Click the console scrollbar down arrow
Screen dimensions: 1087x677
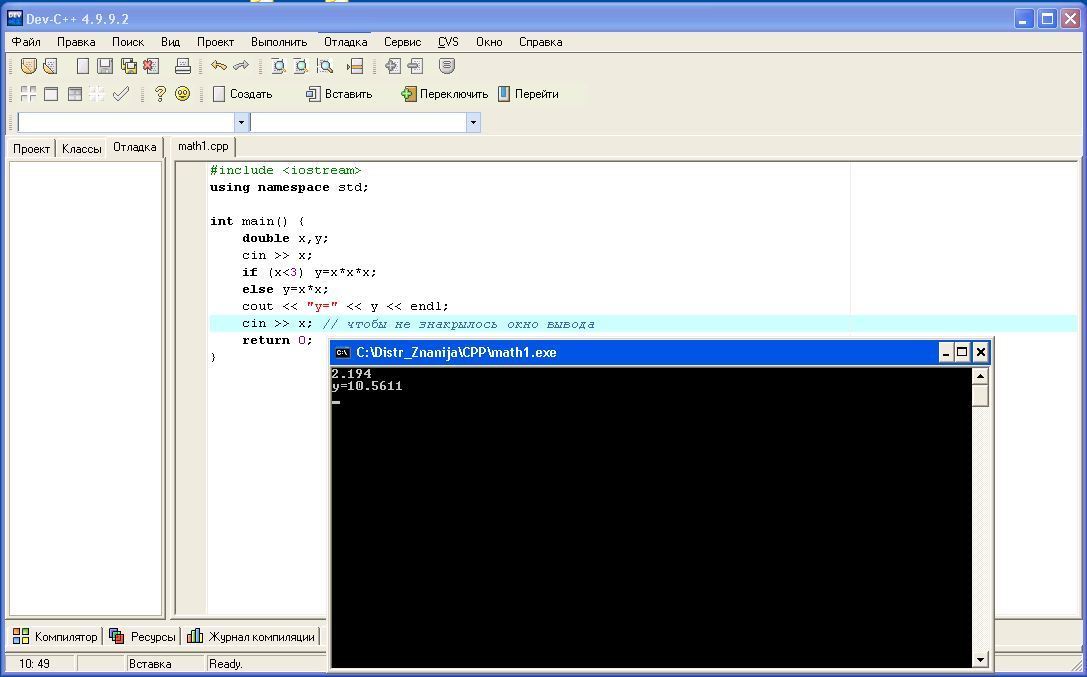coord(980,659)
